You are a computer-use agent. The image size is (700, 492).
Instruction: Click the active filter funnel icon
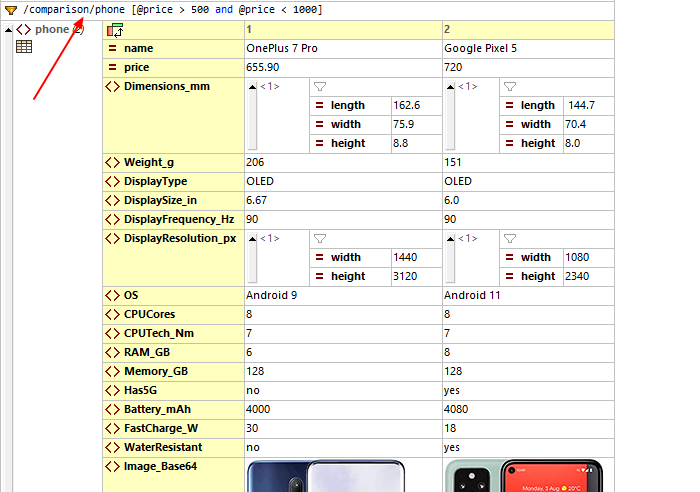click(10, 9)
